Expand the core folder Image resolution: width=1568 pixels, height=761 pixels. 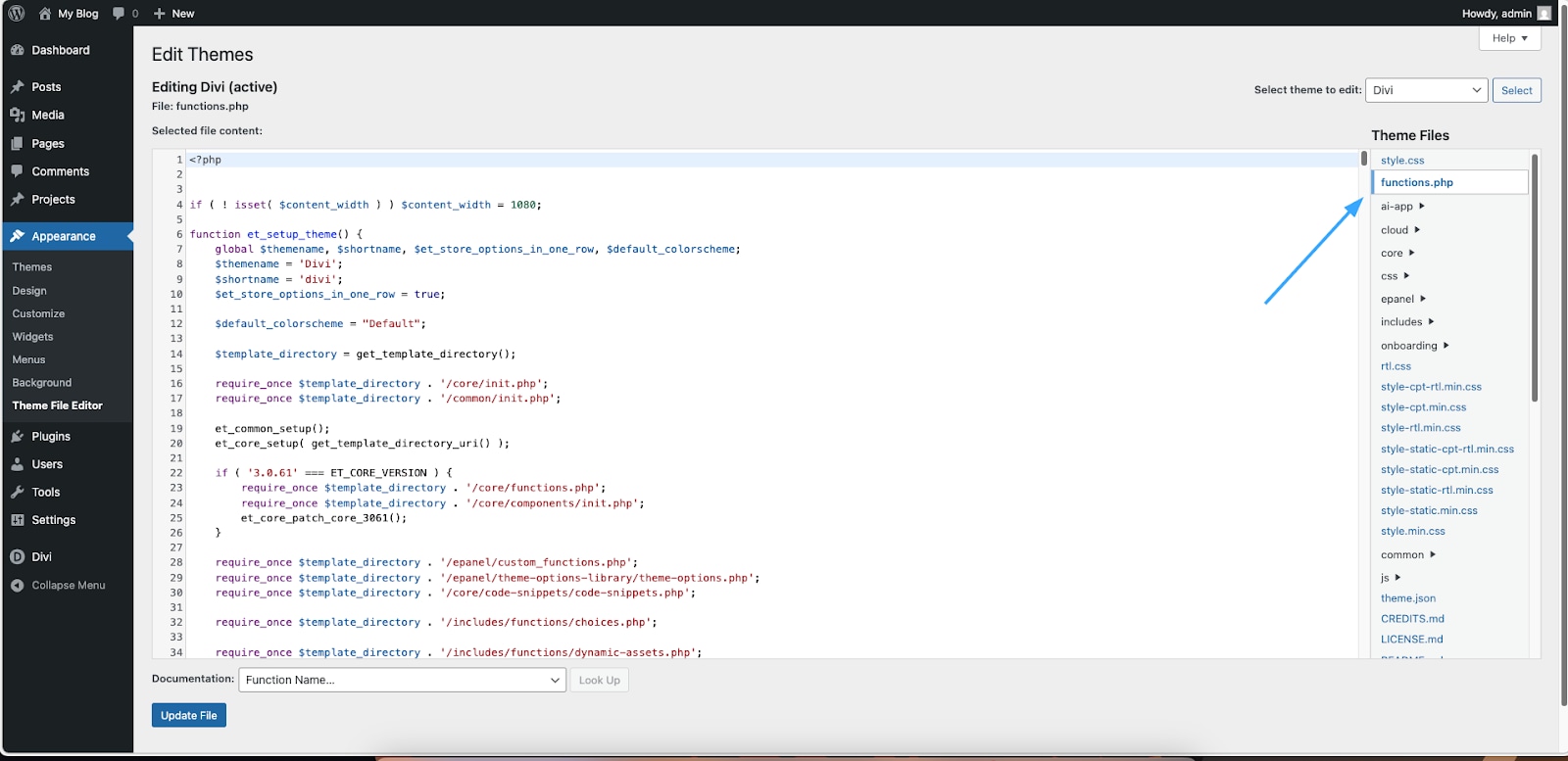pos(1397,253)
